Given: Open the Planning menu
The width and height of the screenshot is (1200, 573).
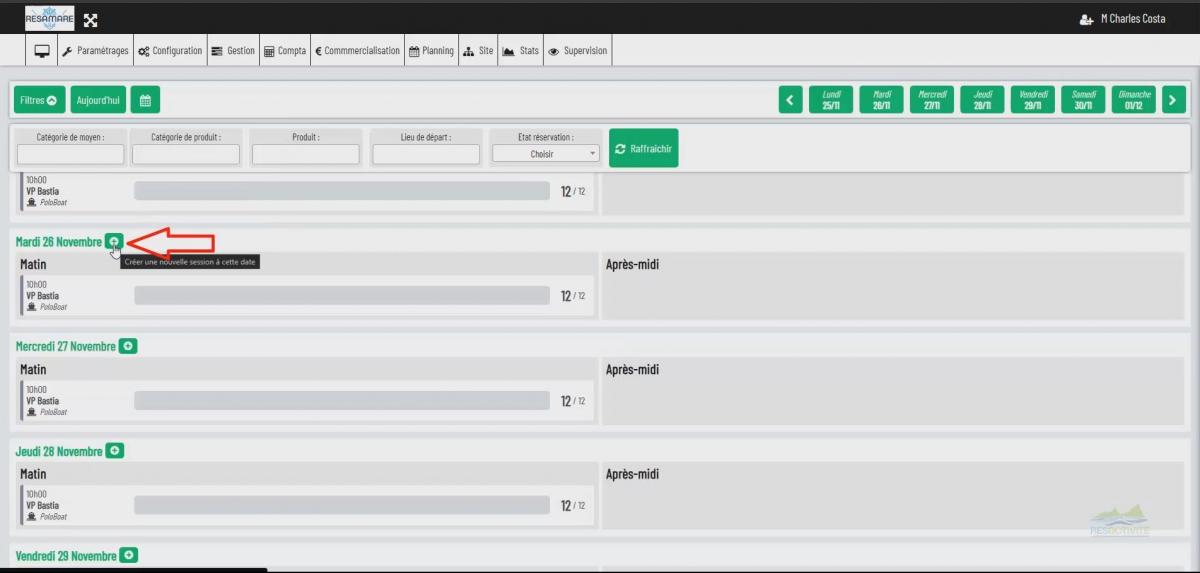Looking at the screenshot, I should click(x=431, y=51).
